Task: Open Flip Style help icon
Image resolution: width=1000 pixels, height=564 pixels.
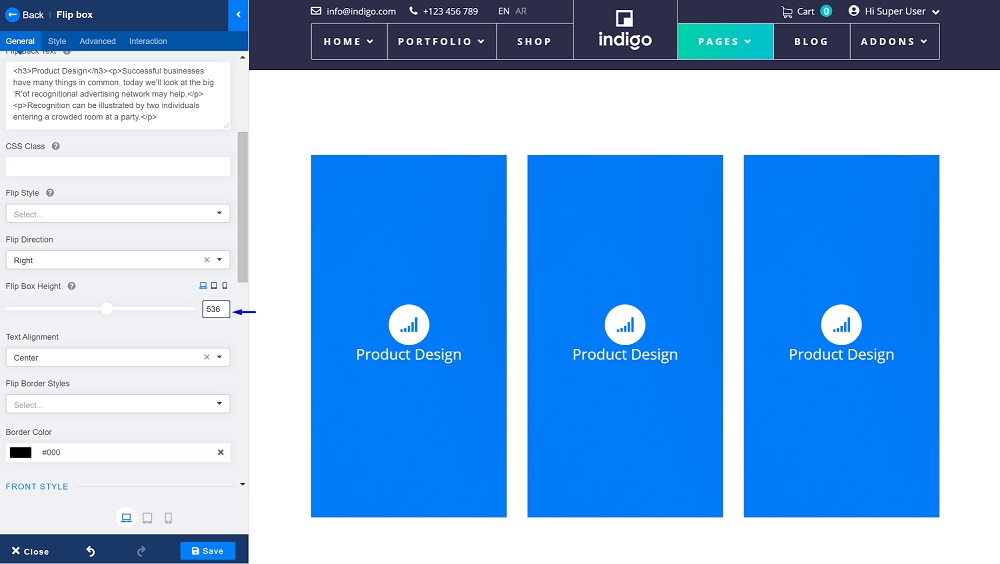Action: [x=50, y=193]
